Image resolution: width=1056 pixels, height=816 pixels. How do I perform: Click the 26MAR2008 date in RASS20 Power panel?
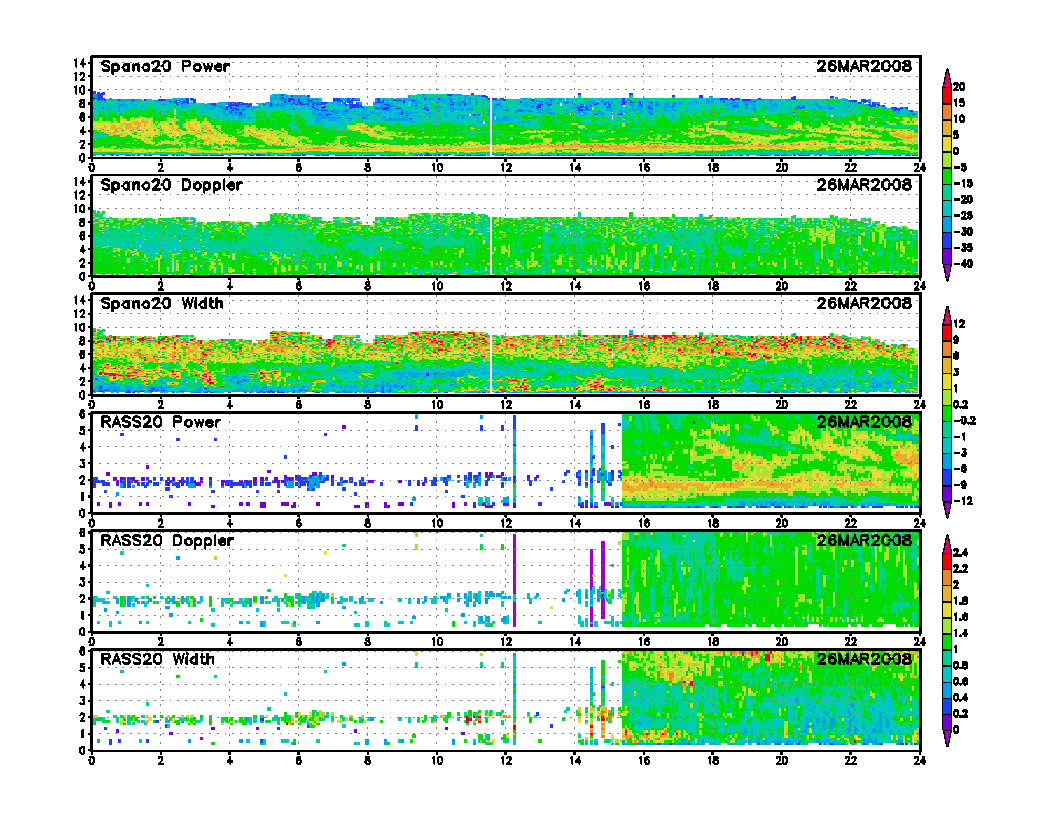864,422
